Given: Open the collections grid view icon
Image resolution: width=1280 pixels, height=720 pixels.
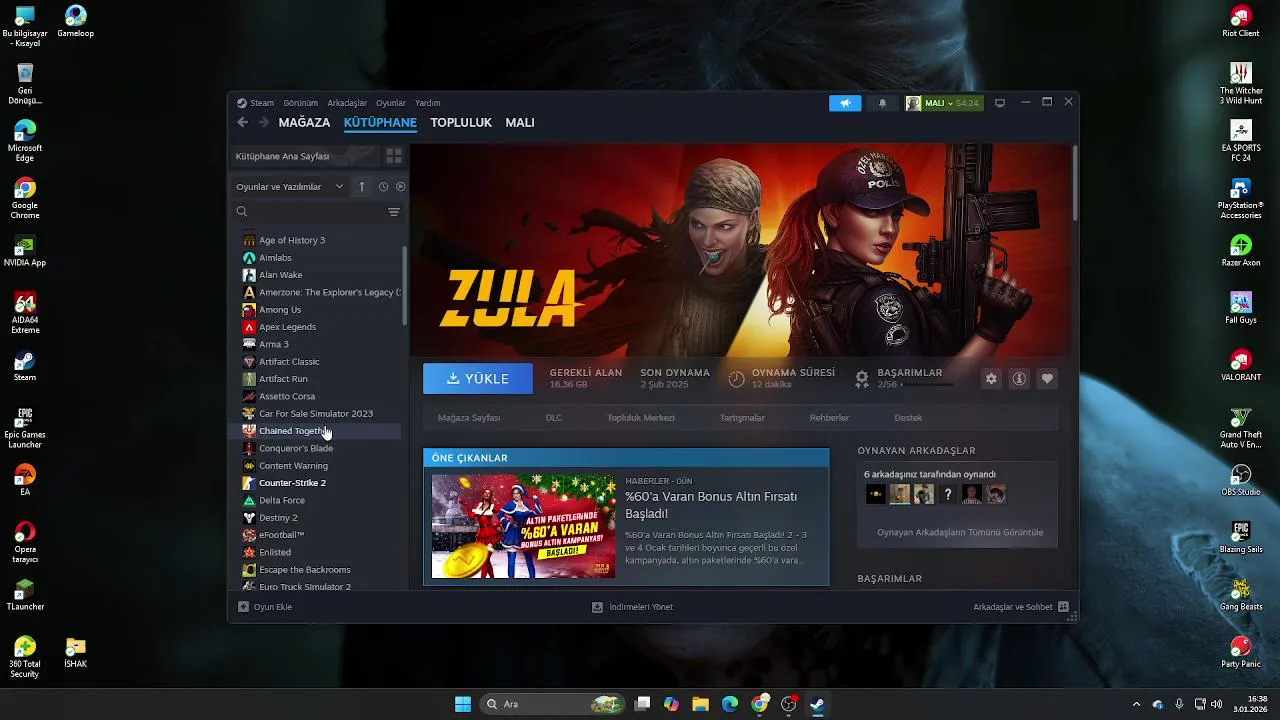Looking at the screenshot, I should 394,156.
